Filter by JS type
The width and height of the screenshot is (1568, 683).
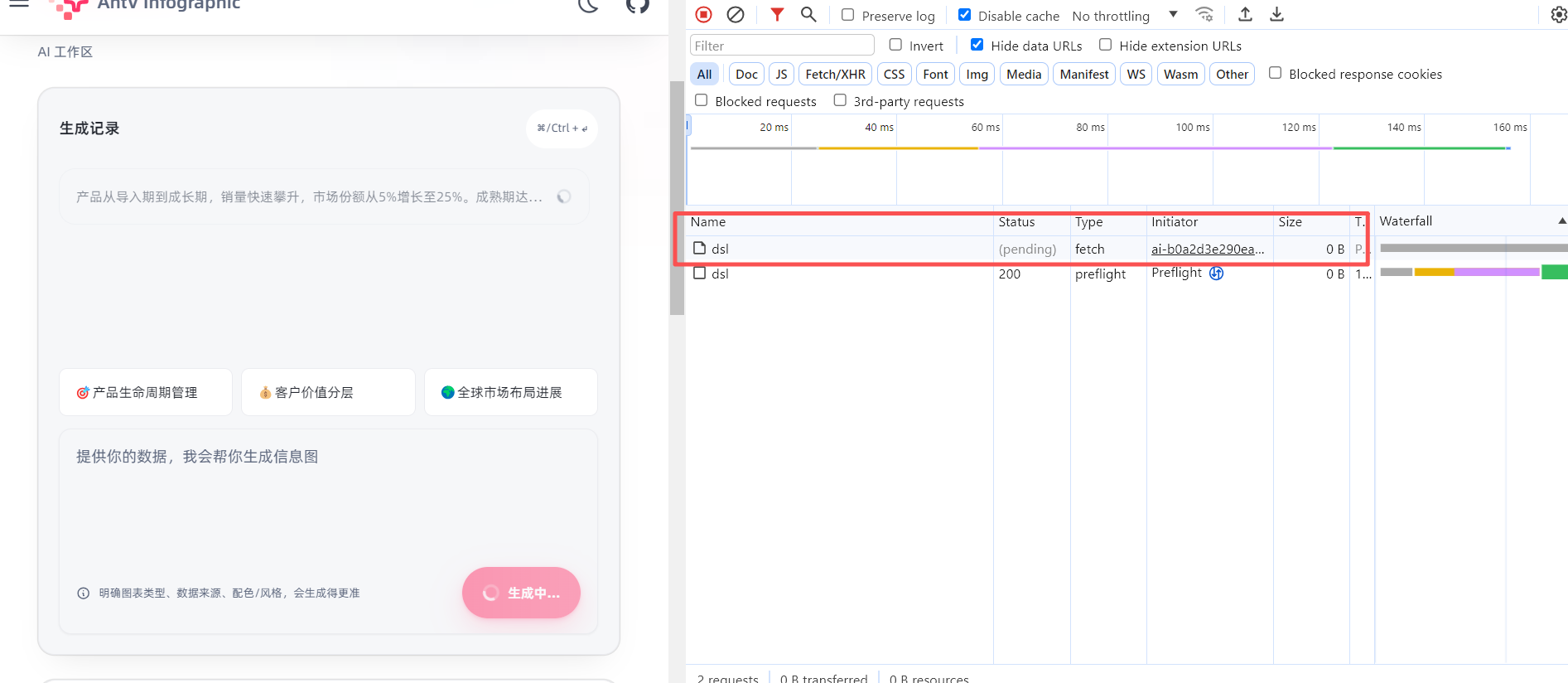coord(781,74)
